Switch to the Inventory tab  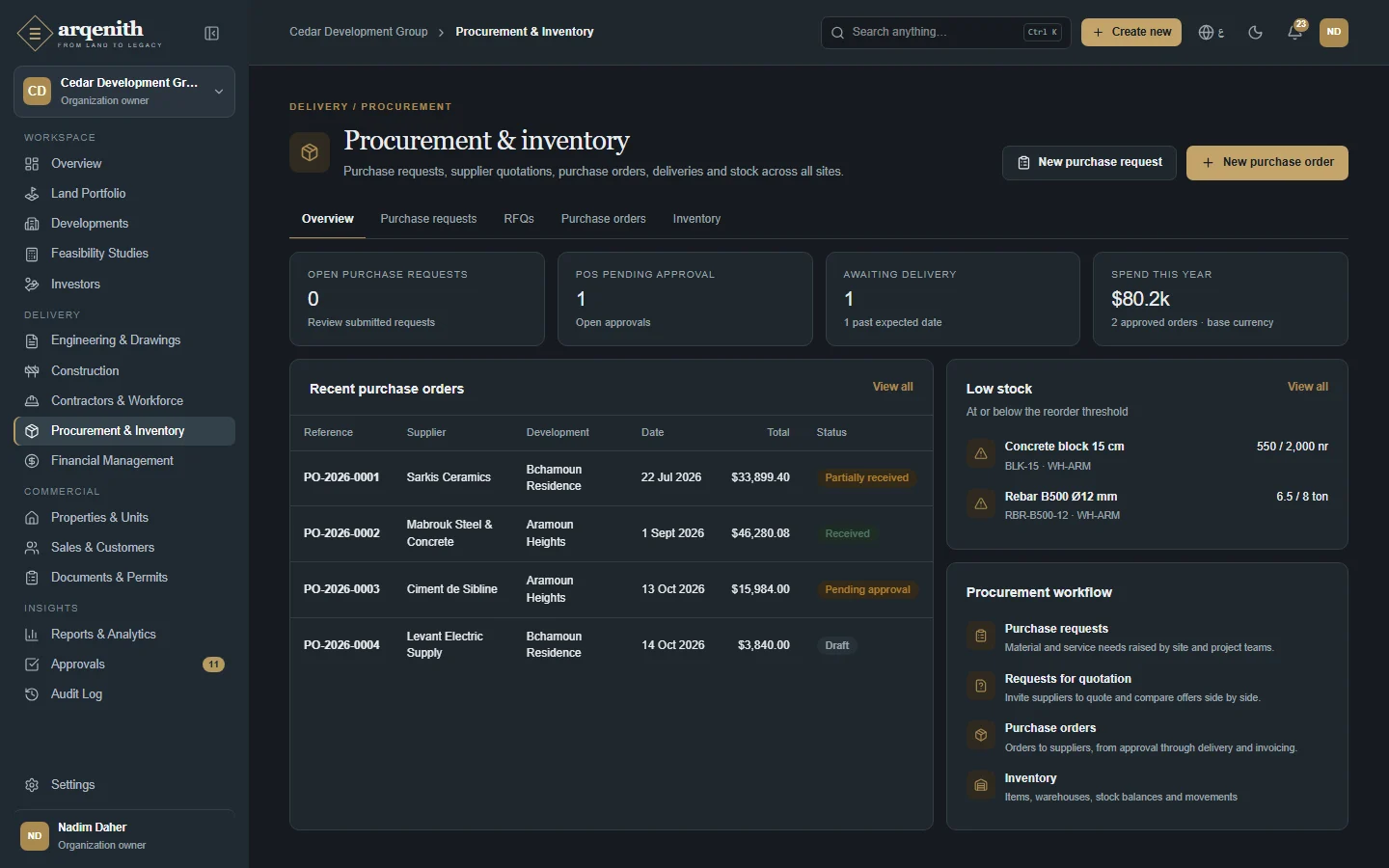(x=696, y=219)
